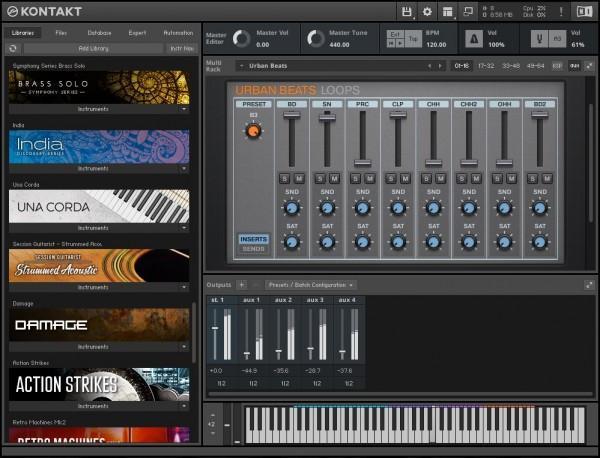
Task: Open the options gear icon
Action: [427, 11]
